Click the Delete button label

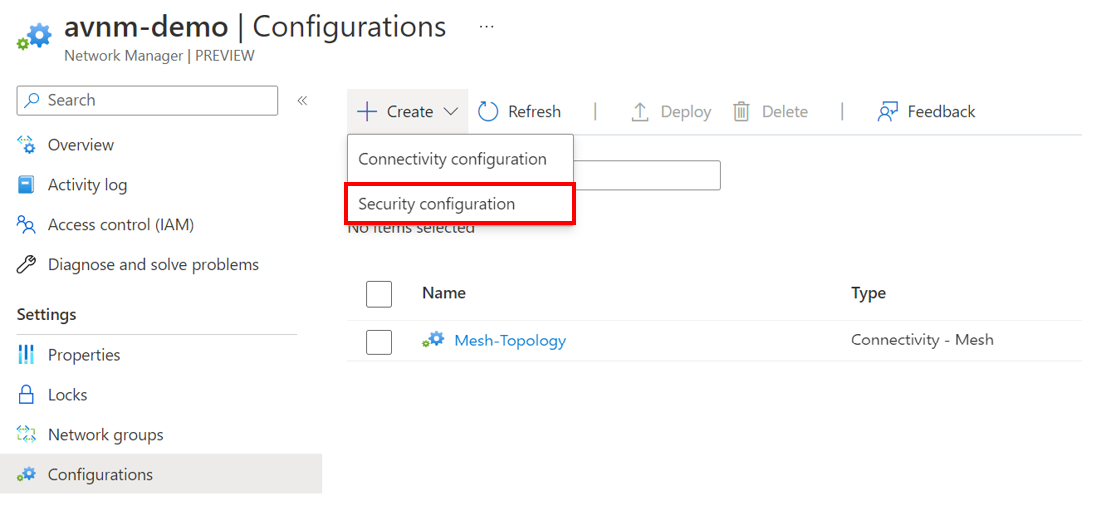click(785, 112)
